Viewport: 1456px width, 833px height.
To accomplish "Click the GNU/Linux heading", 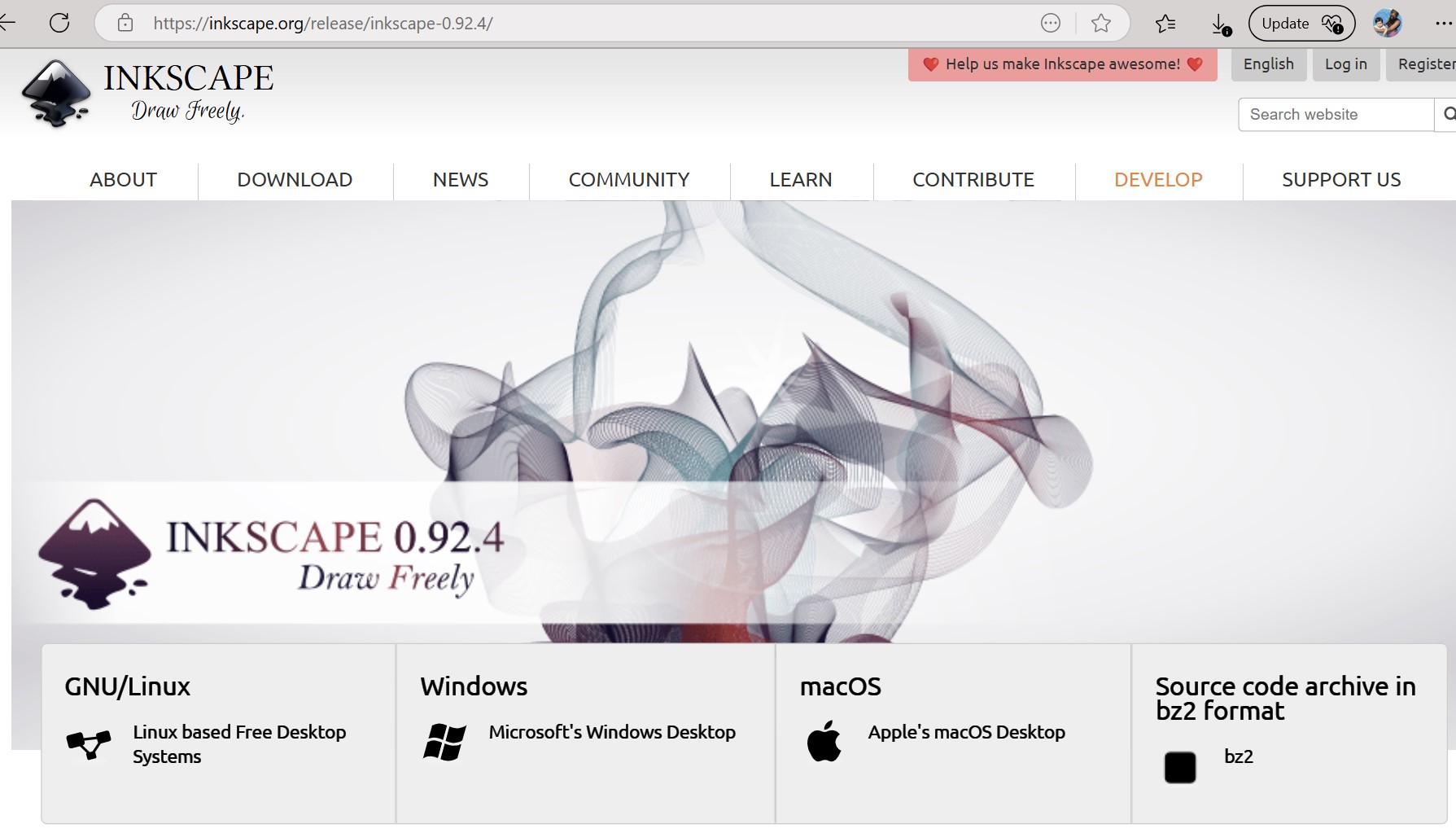I will click(127, 686).
